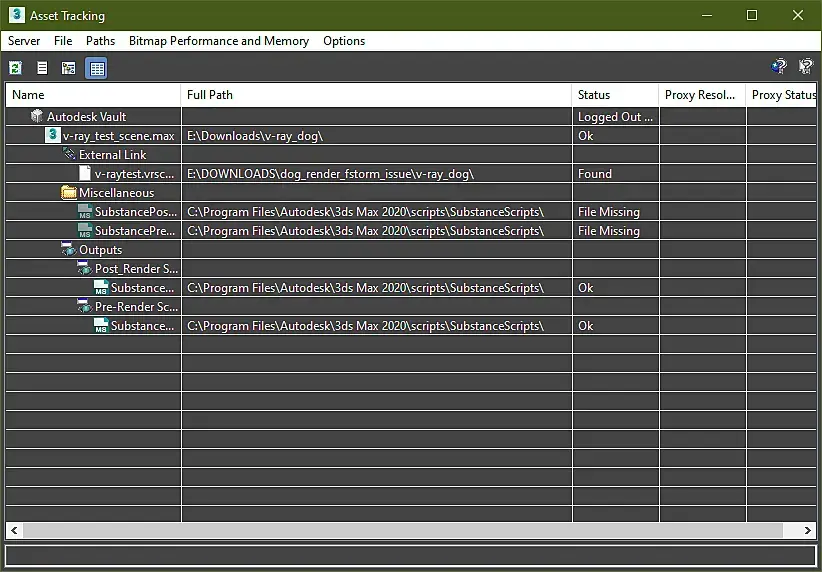Select the External Link node
The height and width of the screenshot is (572, 822).
[112, 155]
